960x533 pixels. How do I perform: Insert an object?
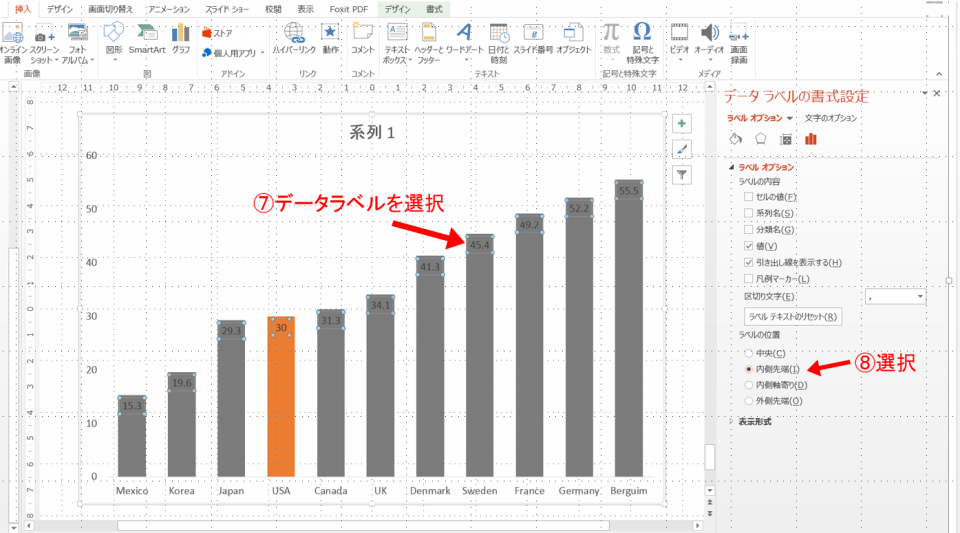[x=574, y=40]
